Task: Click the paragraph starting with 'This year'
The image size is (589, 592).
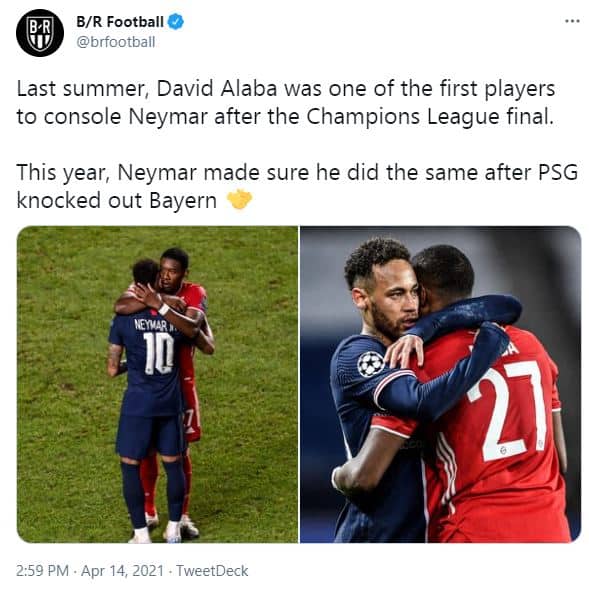Action: click(x=297, y=186)
